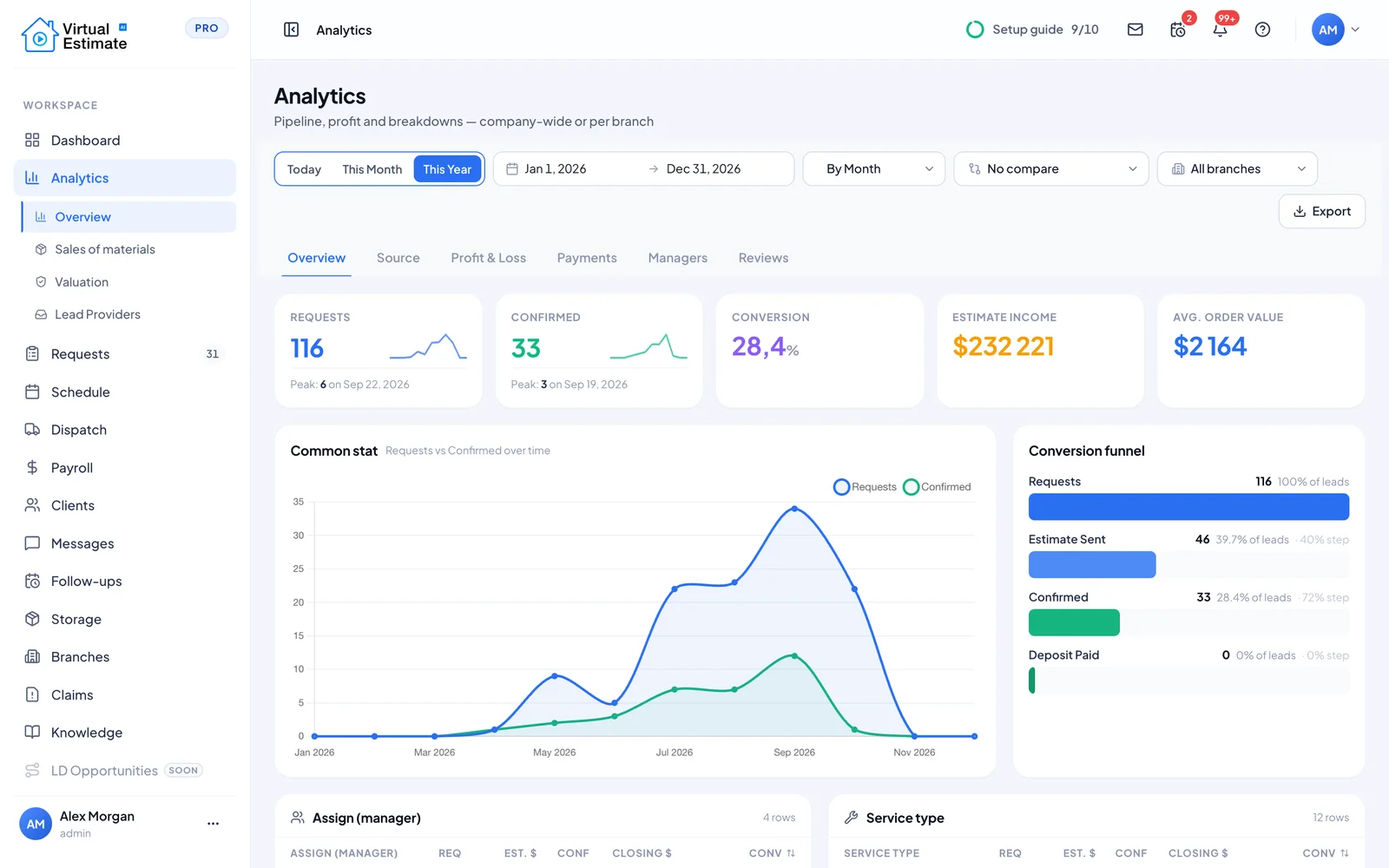The image size is (1389, 868).
Task: Click the Follow-ups calendar clock icon
Action: pyautogui.click(x=32, y=581)
